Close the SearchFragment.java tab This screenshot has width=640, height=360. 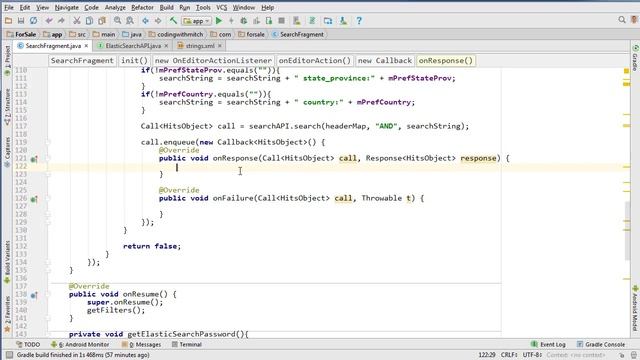pyautogui.click(x=86, y=46)
